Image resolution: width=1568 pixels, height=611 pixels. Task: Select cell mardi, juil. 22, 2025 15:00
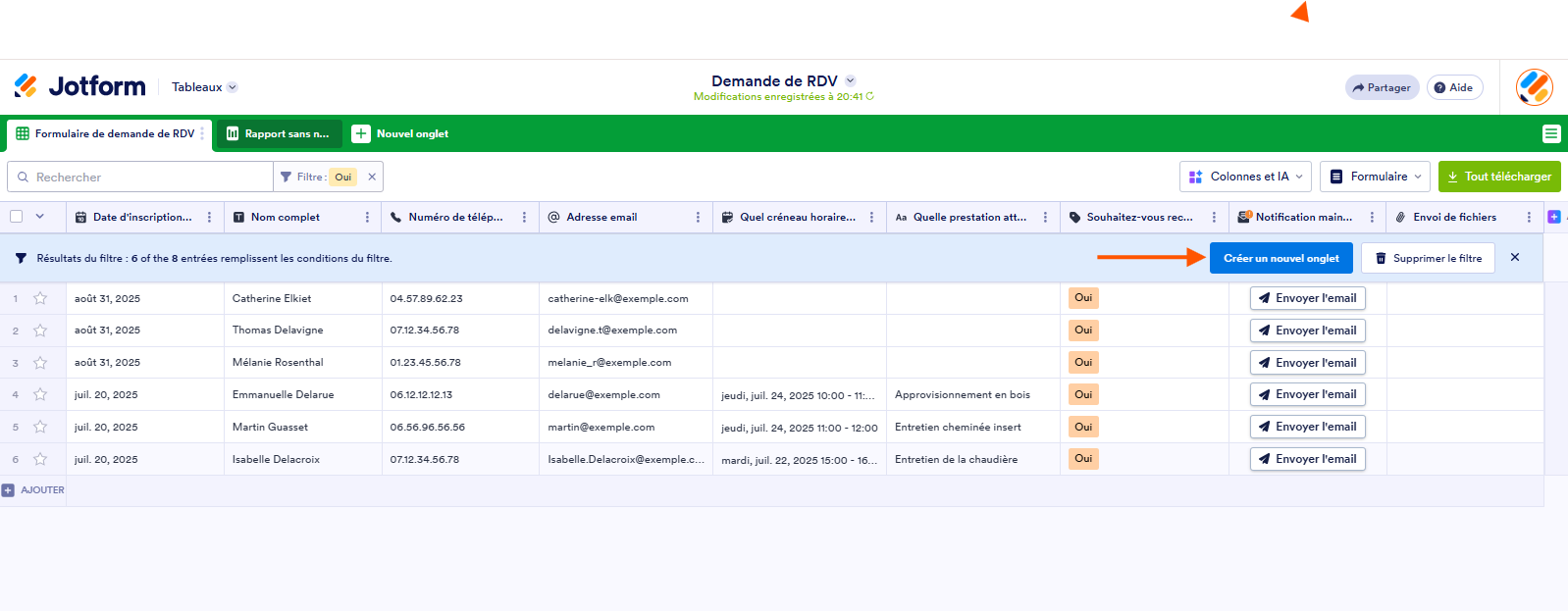(x=800, y=459)
